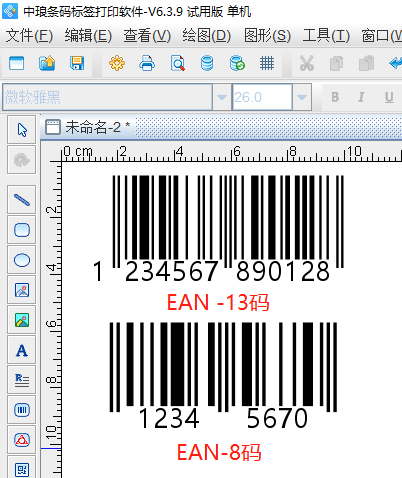
Task: Toggle italic formatting button
Action: coord(361,97)
